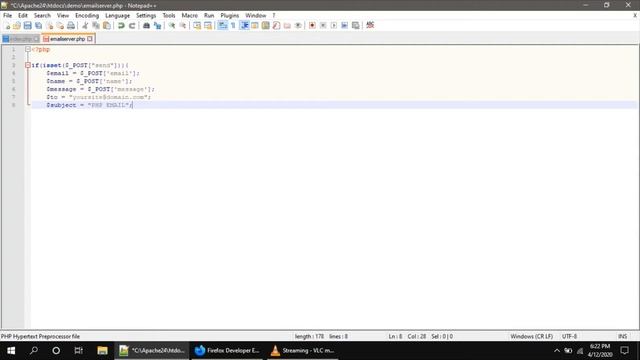Open the Language menu
Image resolution: width=640 pixels, height=360 pixels.
[x=117, y=16]
